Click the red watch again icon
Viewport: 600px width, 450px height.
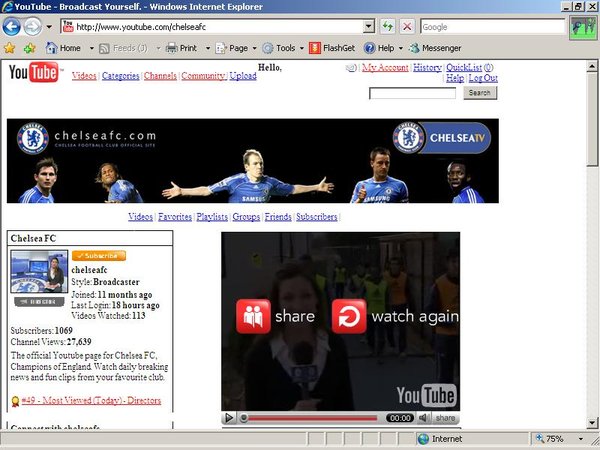[x=349, y=316]
